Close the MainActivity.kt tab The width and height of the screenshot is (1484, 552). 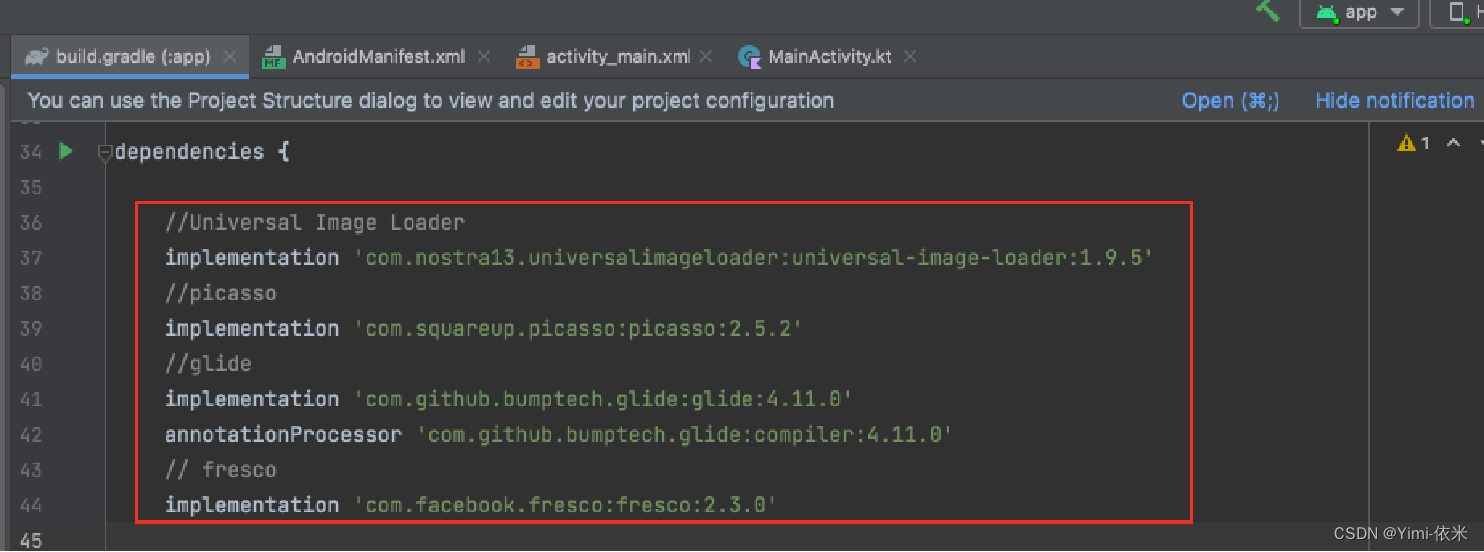tap(910, 57)
